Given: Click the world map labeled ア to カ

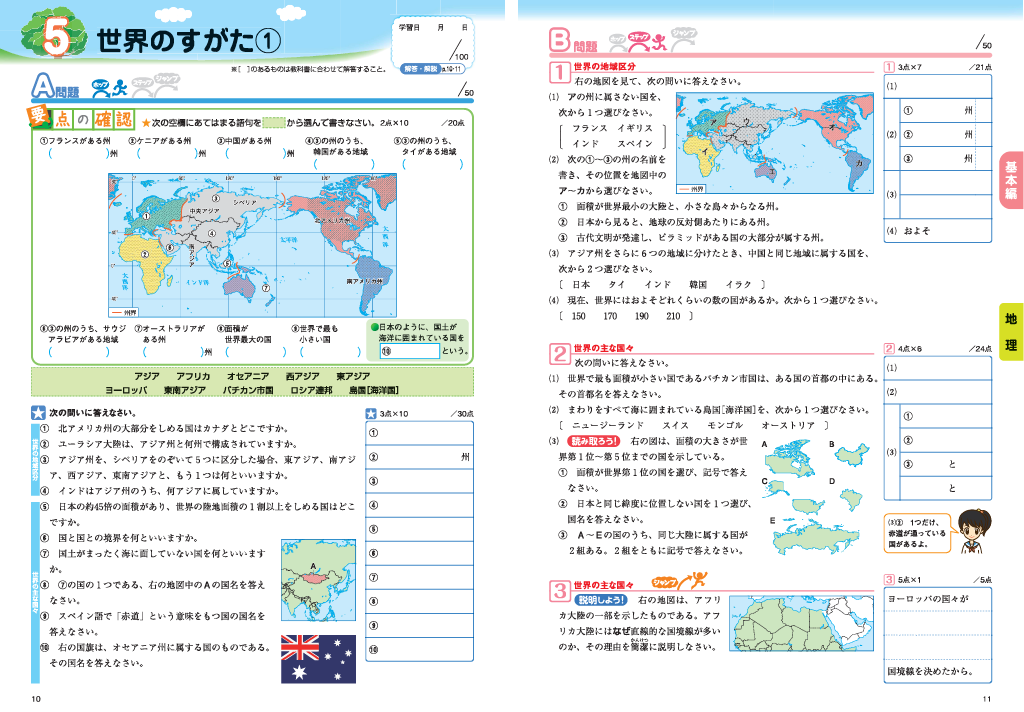Looking at the screenshot, I should click(775, 143).
